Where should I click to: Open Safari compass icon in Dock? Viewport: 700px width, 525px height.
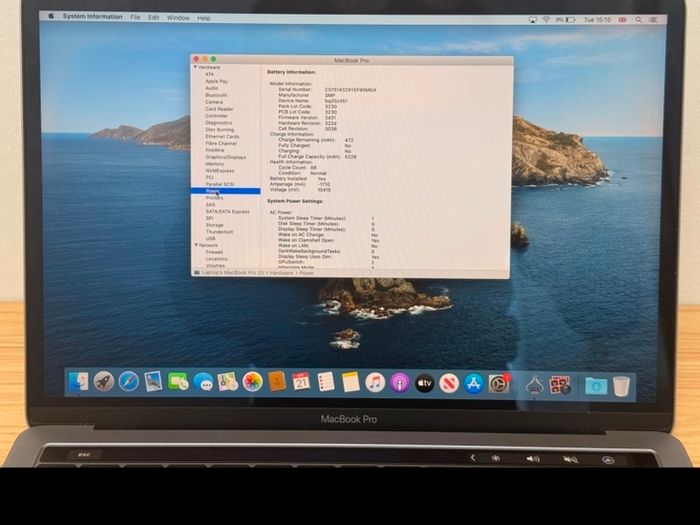[129, 382]
